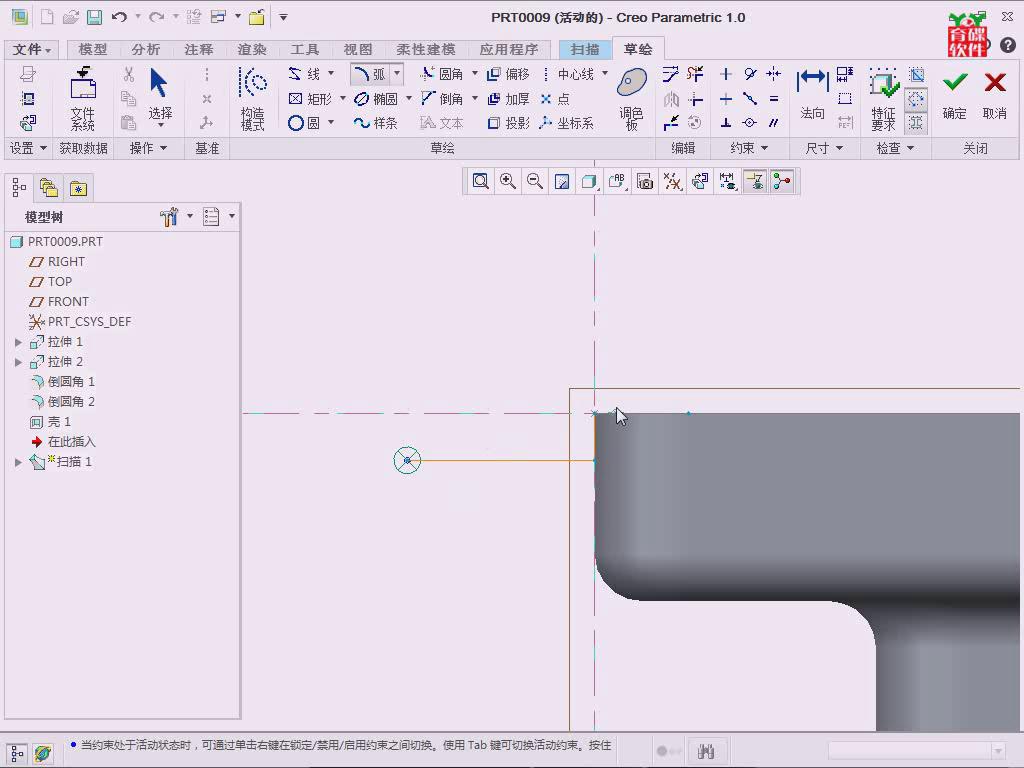Viewport: 1024px width, 768px height.
Task: Switch to the 渲染 tab
Action: (x=252, y=50)
